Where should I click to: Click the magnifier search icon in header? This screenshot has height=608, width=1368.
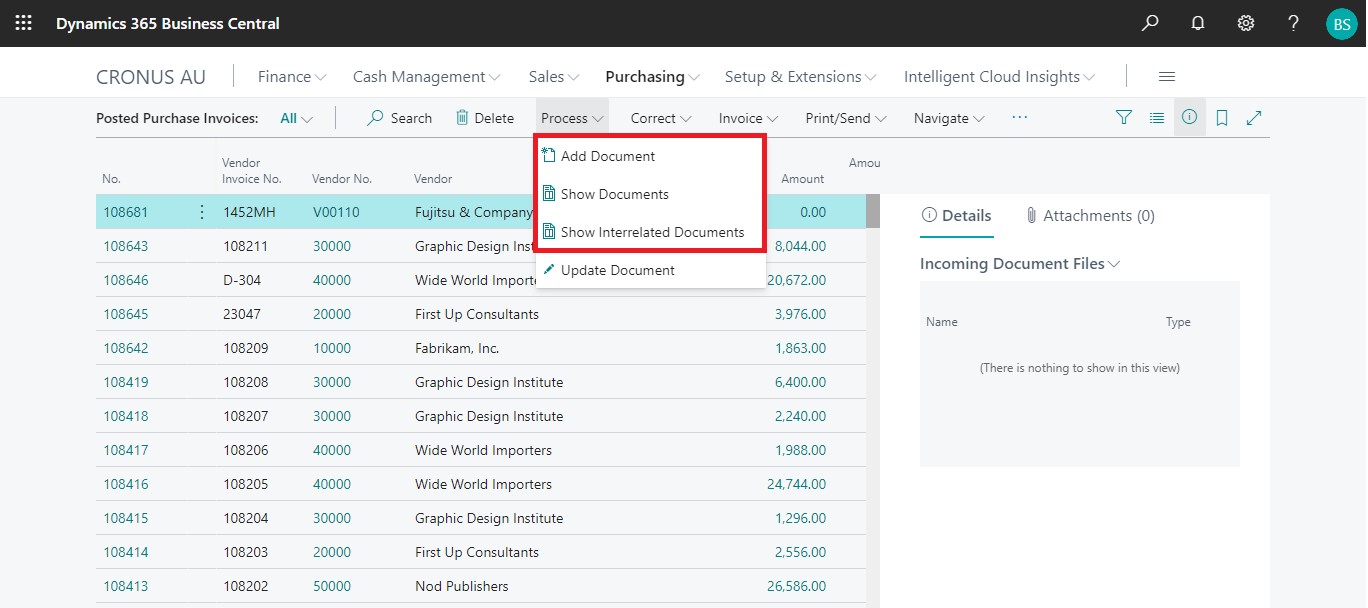pyautogui.click(x=1150, y=23)
